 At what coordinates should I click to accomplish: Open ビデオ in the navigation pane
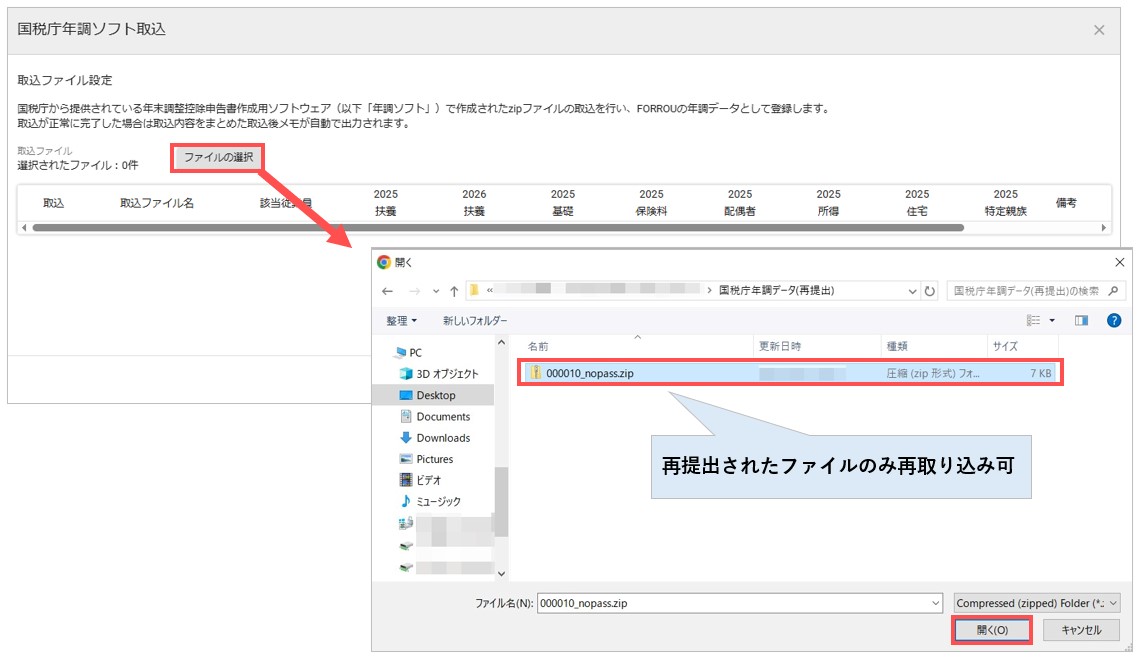pos(421,480)
